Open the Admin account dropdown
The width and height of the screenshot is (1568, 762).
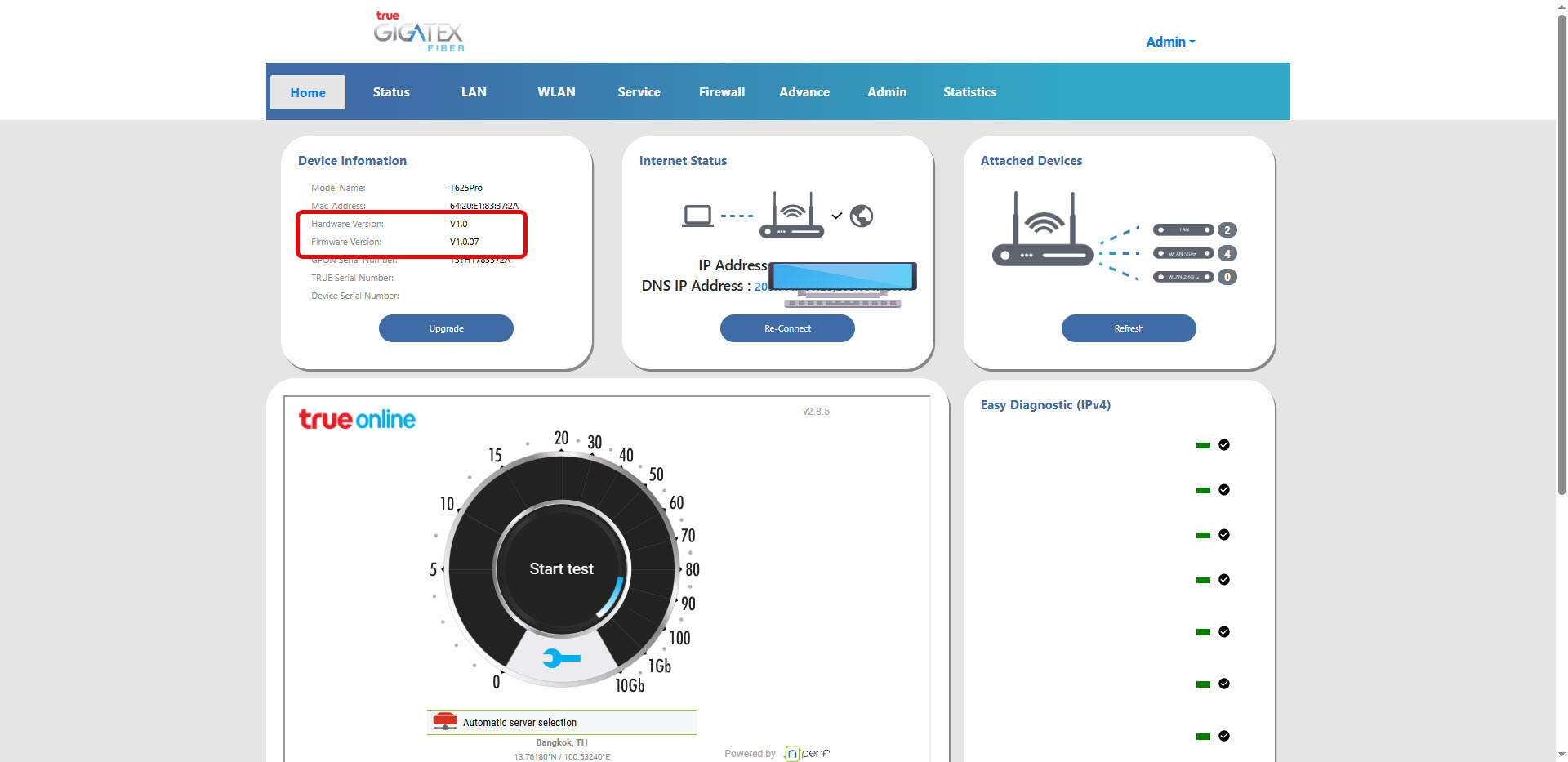coord(1170,42)
